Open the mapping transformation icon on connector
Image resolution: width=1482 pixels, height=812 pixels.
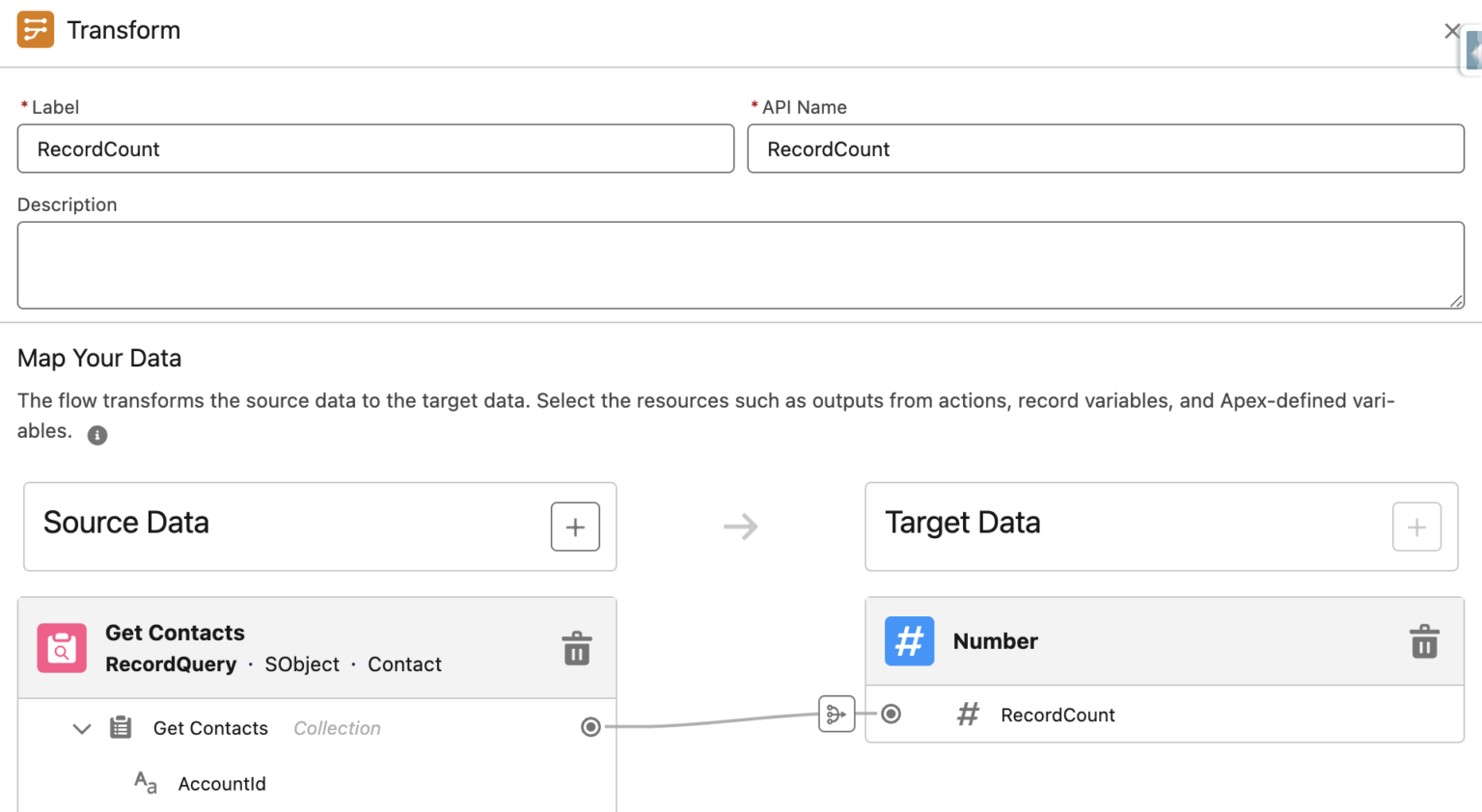(837, 715)
